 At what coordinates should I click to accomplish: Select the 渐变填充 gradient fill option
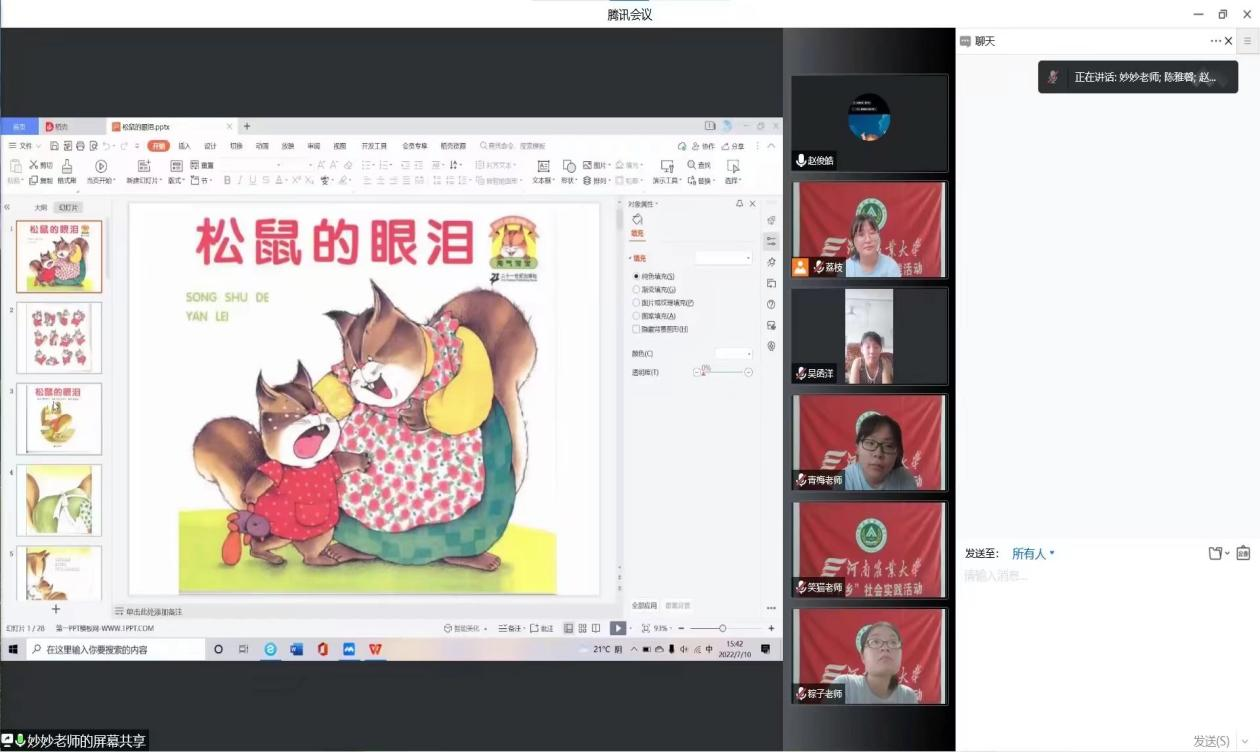point(636,289)
